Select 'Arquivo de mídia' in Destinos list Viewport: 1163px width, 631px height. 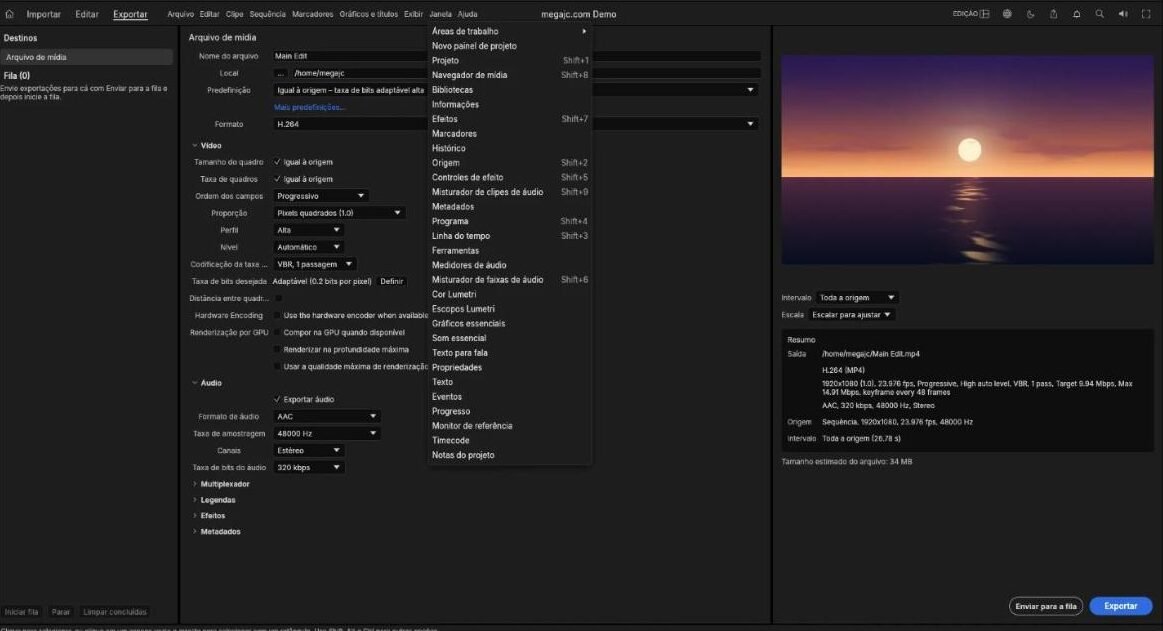click(x=88, y=57)
